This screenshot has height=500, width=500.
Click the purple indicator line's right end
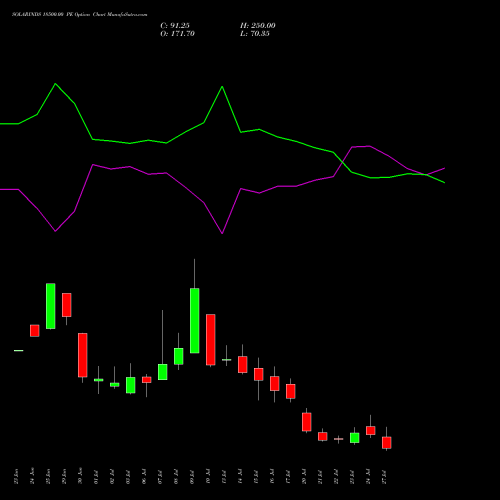[444, 168]
